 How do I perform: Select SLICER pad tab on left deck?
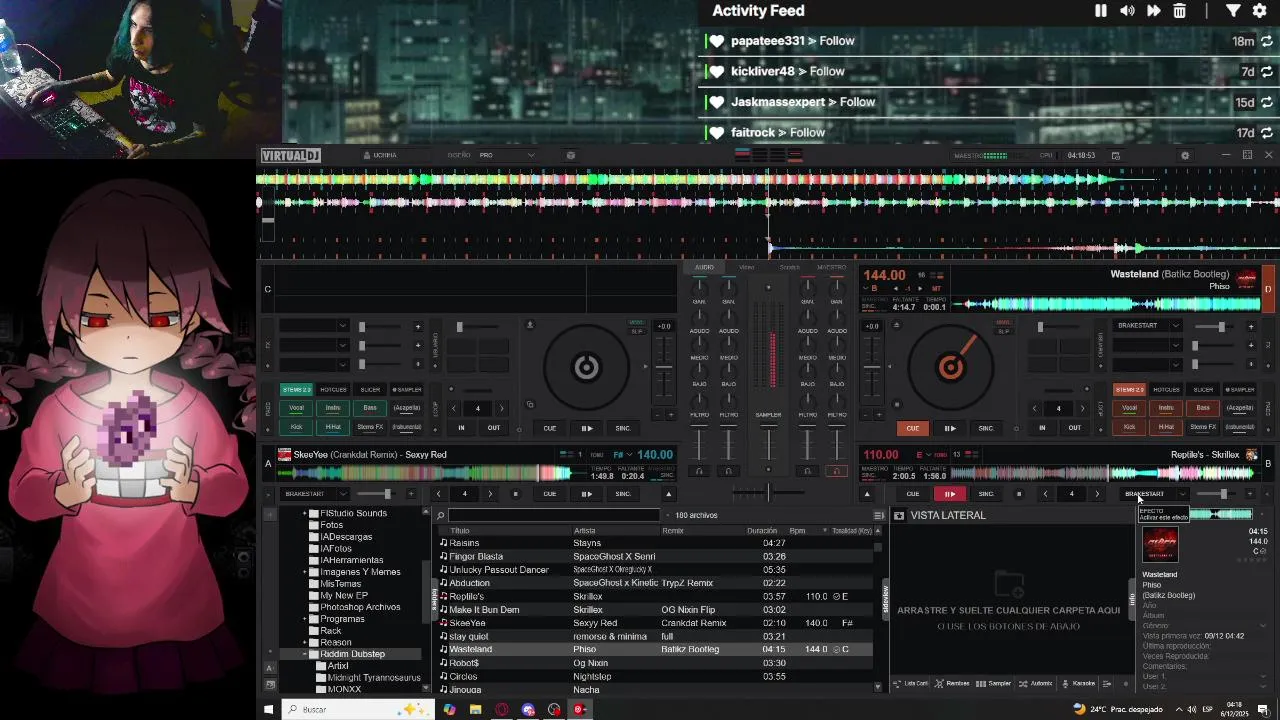click(x=370, y=390)
